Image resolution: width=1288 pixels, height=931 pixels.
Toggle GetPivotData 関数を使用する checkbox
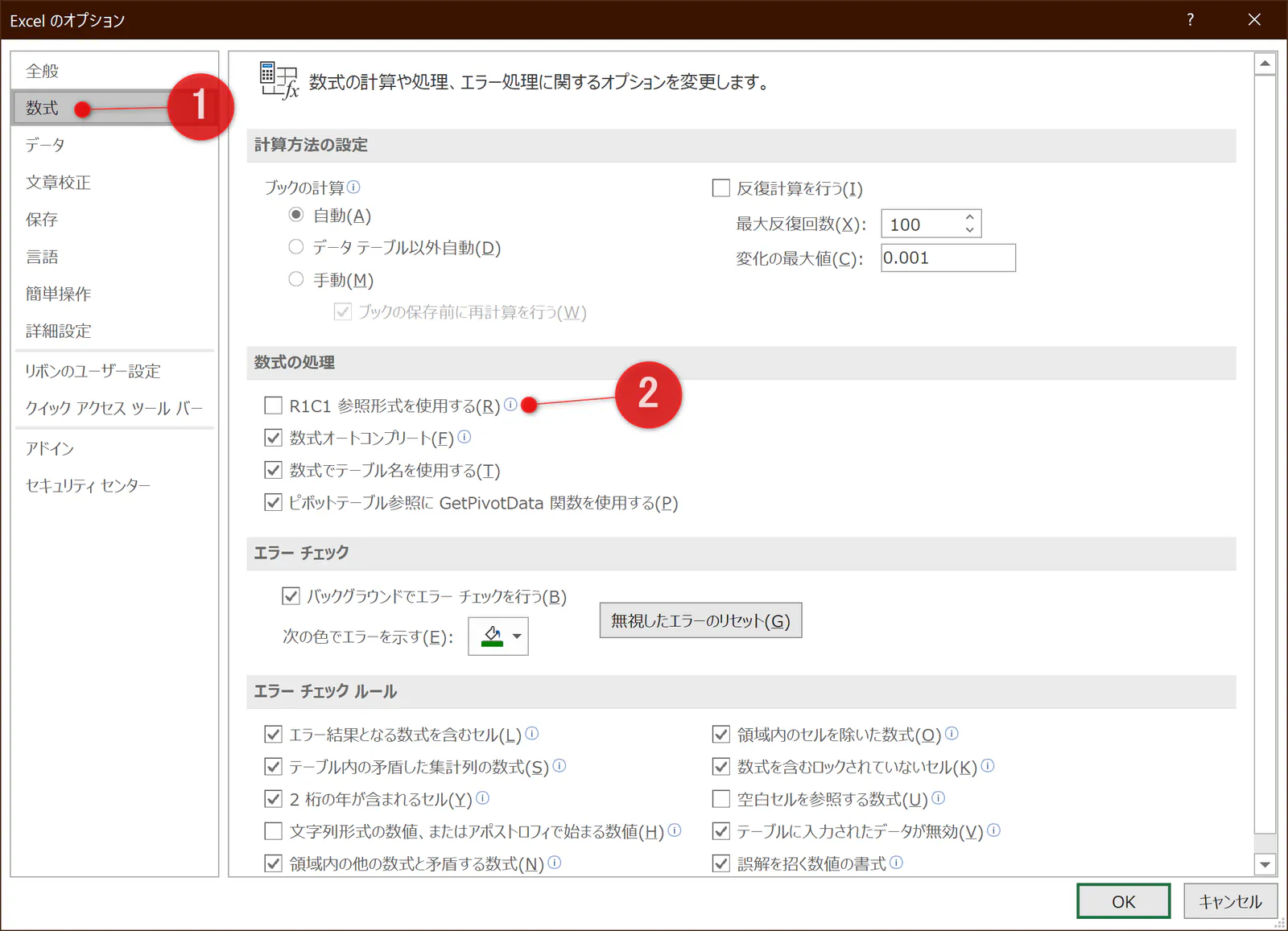point(274,502)
